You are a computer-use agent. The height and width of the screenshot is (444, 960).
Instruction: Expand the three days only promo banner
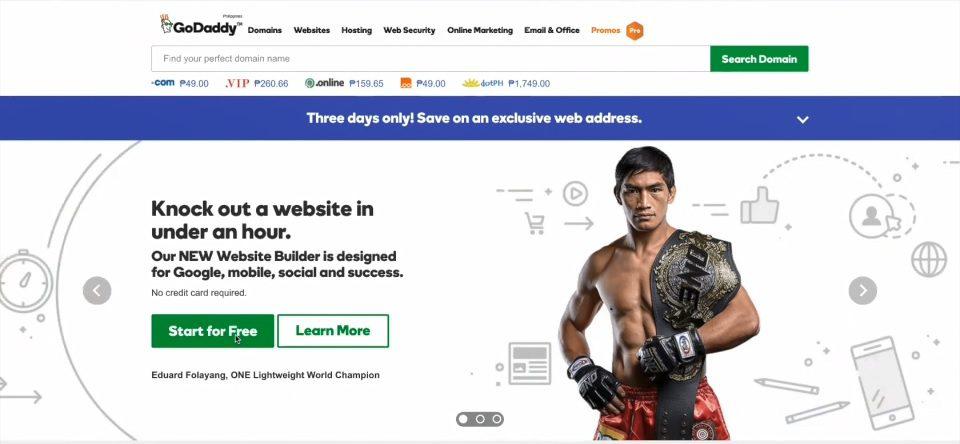tap(803, 119)
